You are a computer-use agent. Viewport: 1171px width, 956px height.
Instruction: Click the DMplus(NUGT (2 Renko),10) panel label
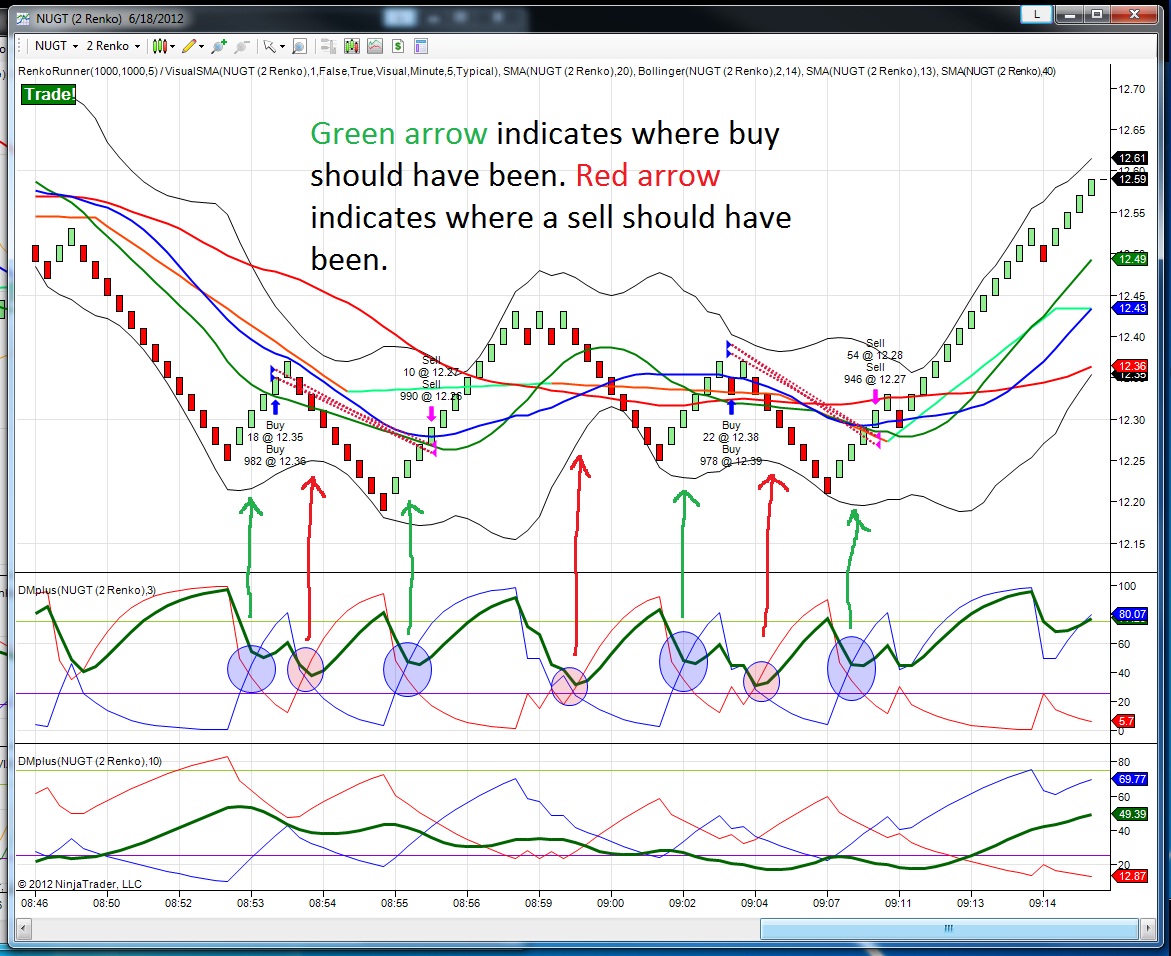tap(90, 761)
